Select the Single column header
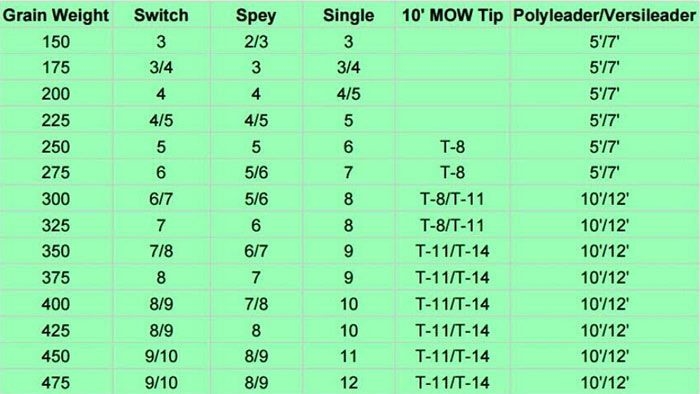 pos(349,16)
